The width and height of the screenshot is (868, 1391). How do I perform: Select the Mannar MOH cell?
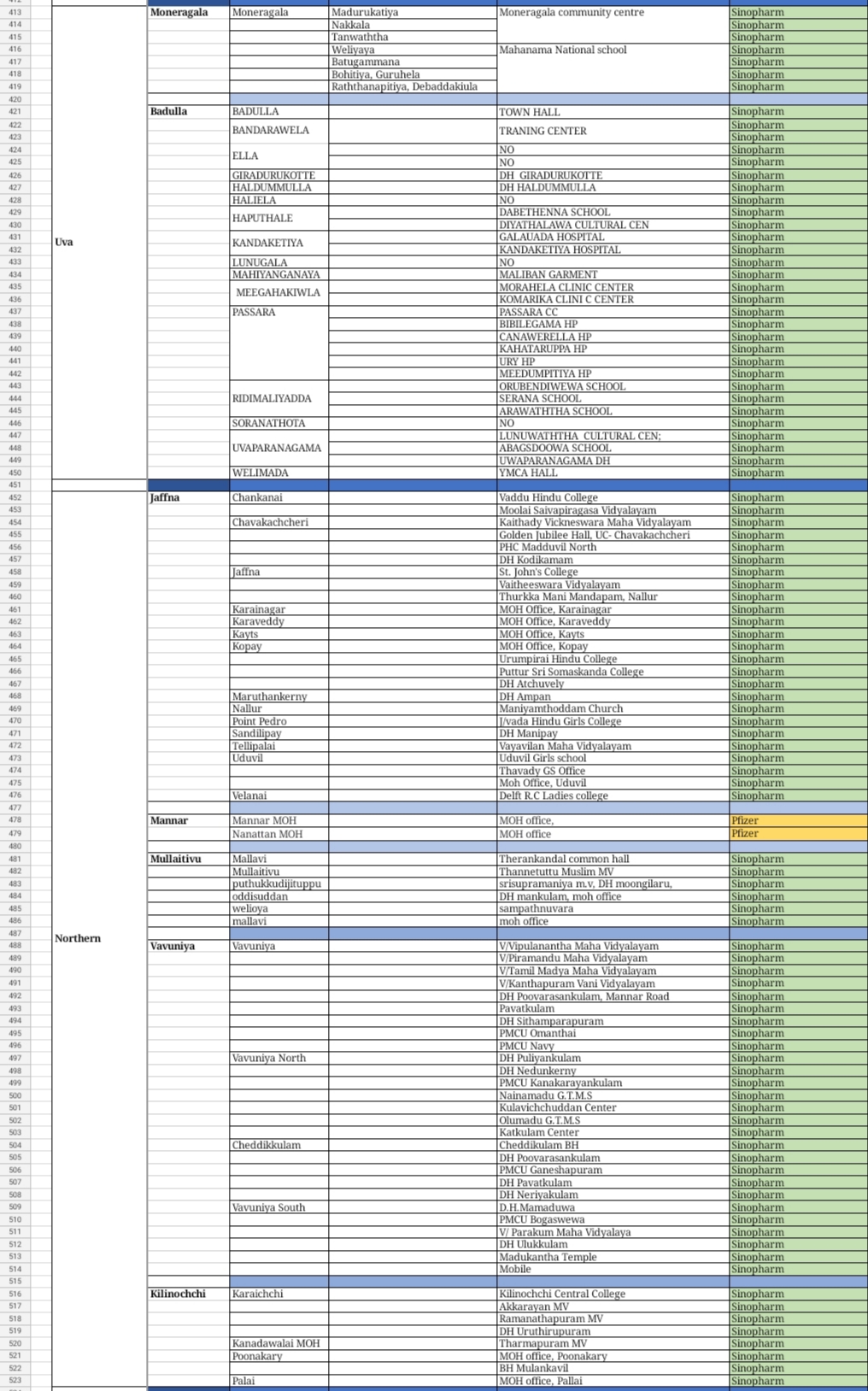(279, 820)
